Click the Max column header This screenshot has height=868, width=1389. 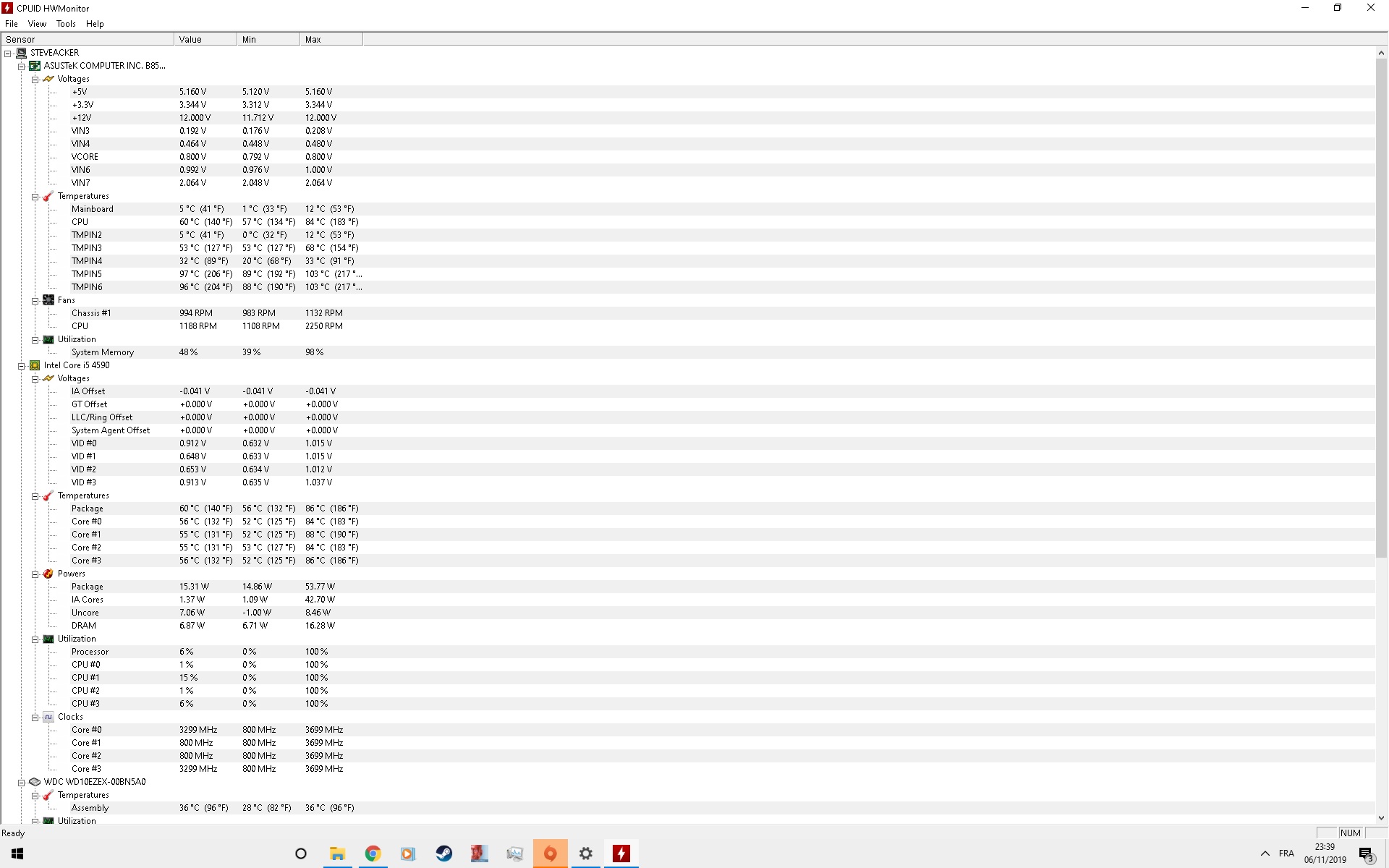click(x=330, y=40)
